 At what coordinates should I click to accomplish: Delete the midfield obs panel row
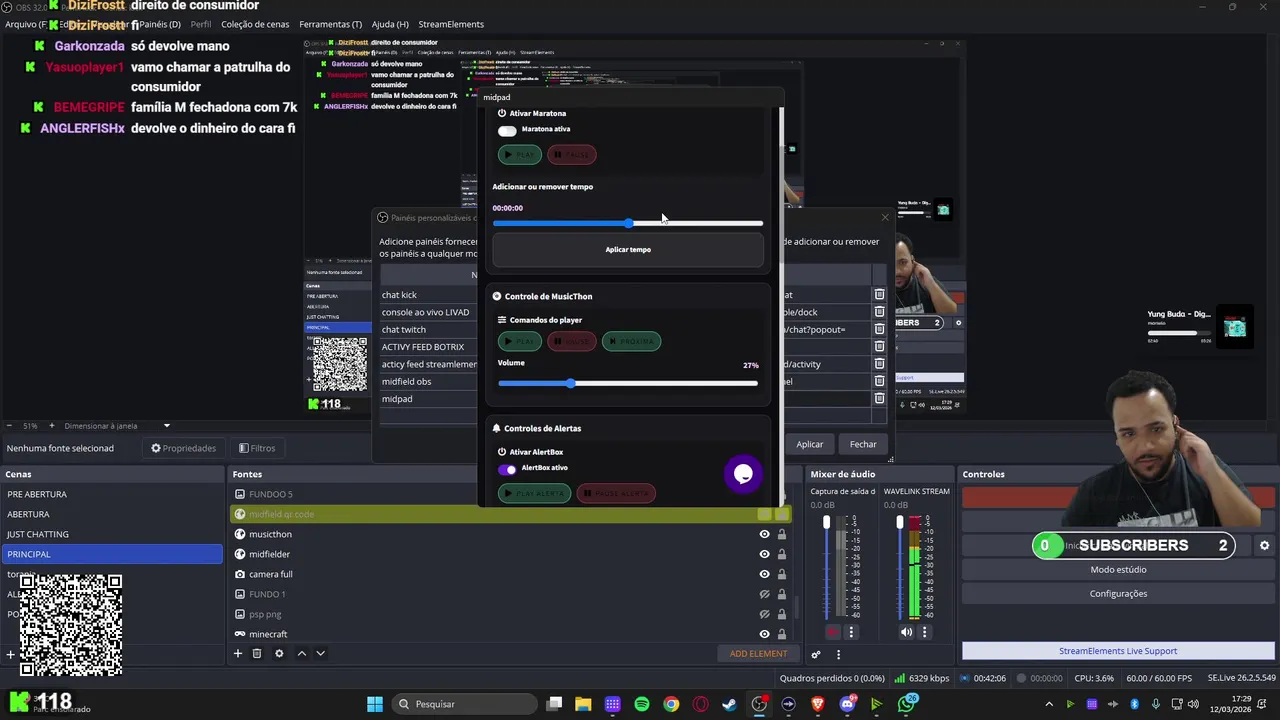coord(879,381)
